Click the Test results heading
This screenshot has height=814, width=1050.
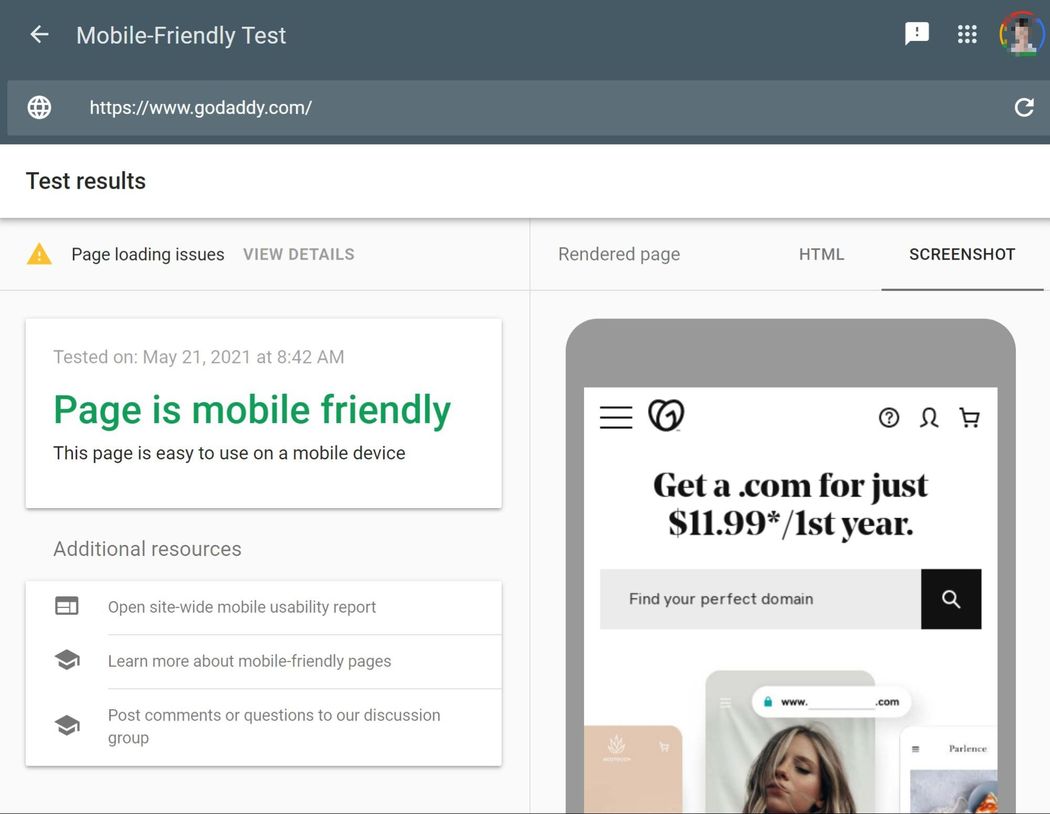tap(86, 181)
